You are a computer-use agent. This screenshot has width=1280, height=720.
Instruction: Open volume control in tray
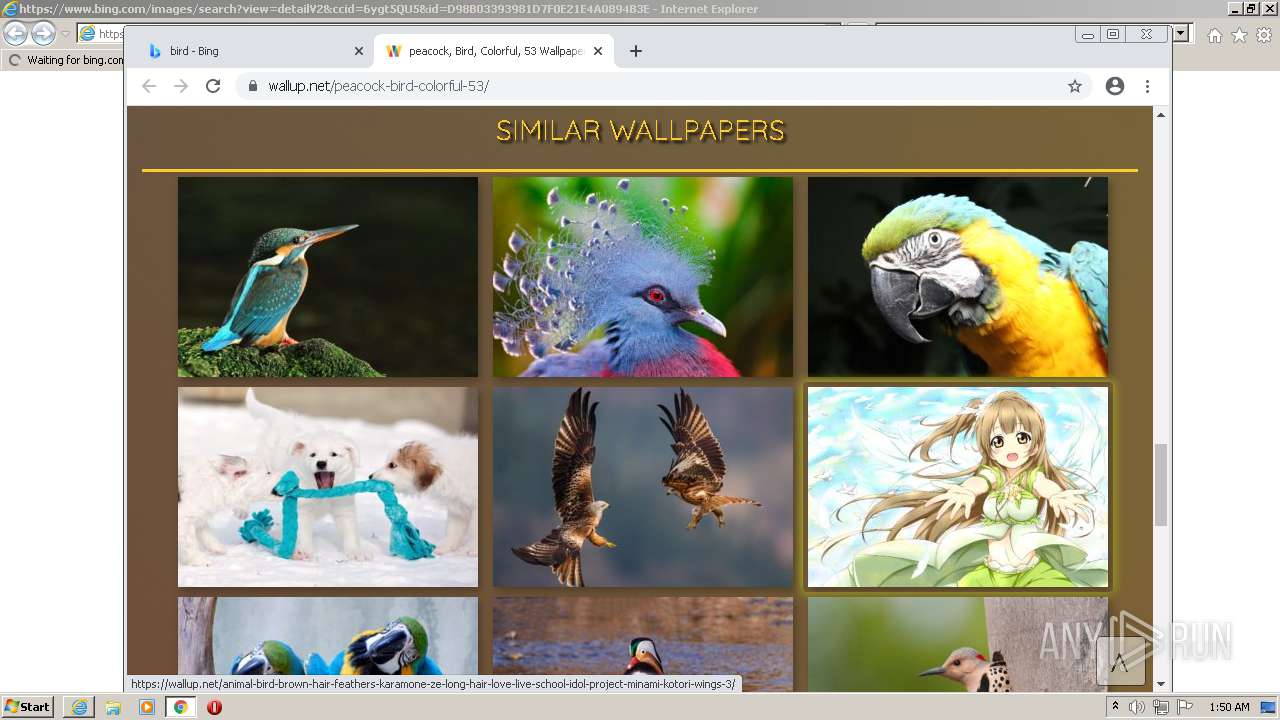point(1137,707)
